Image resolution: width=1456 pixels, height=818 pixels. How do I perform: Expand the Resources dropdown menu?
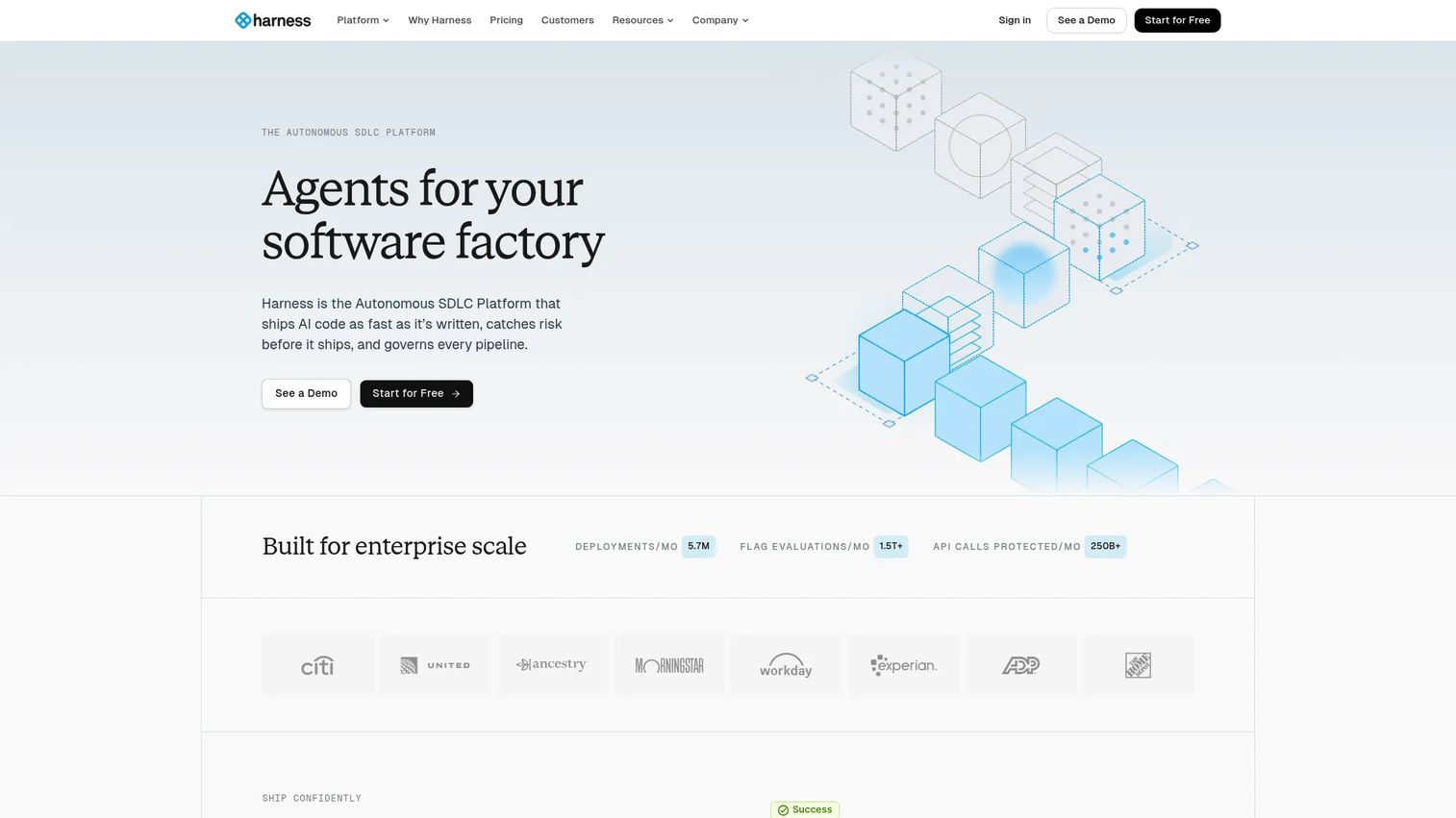point(642,20)
